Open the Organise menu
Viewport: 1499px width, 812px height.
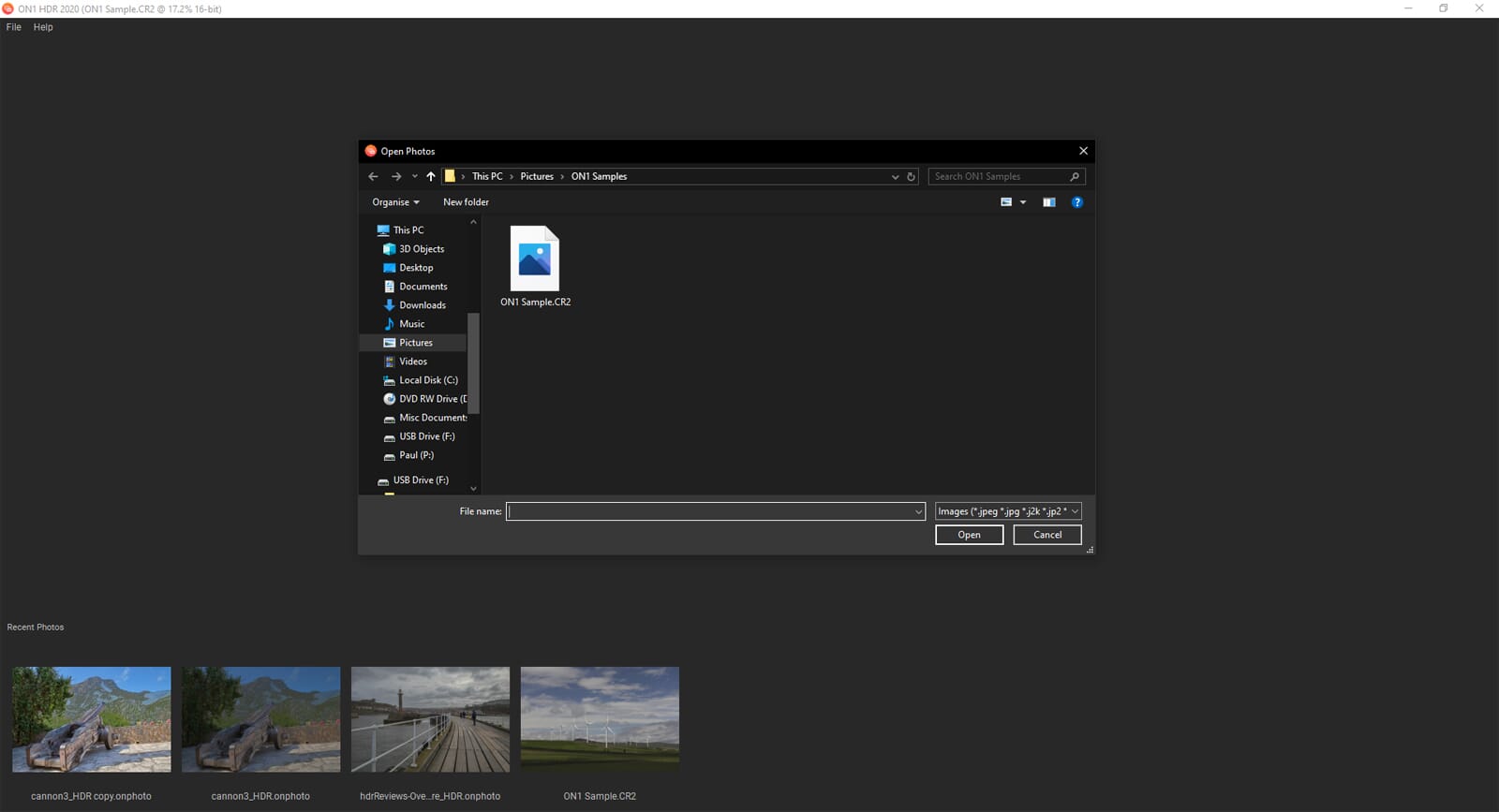point(395,202)
